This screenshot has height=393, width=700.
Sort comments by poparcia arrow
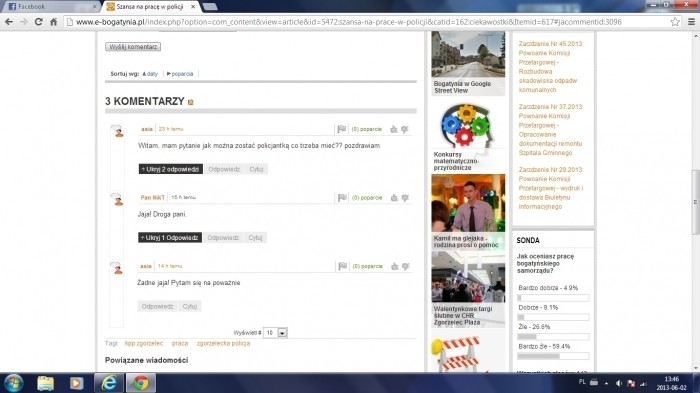169,74
